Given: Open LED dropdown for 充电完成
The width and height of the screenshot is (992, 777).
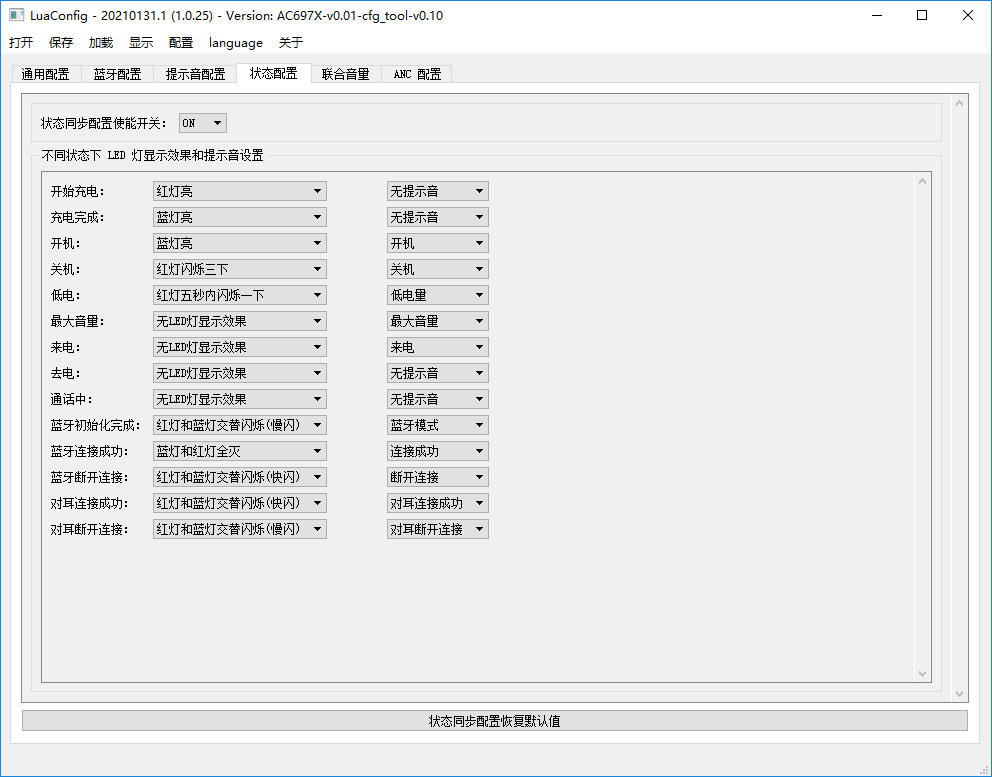Looking at the screenshot, I should [240, 217].
